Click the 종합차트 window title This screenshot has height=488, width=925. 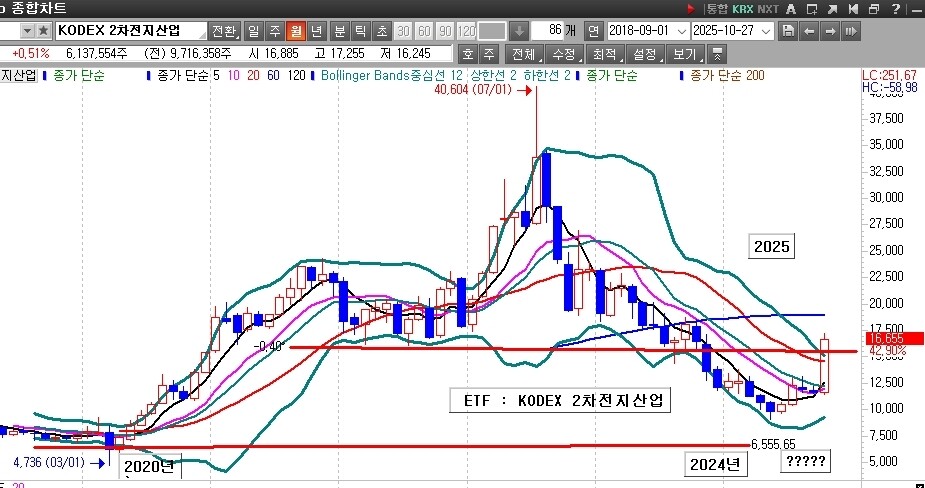[x=39, y=9]
